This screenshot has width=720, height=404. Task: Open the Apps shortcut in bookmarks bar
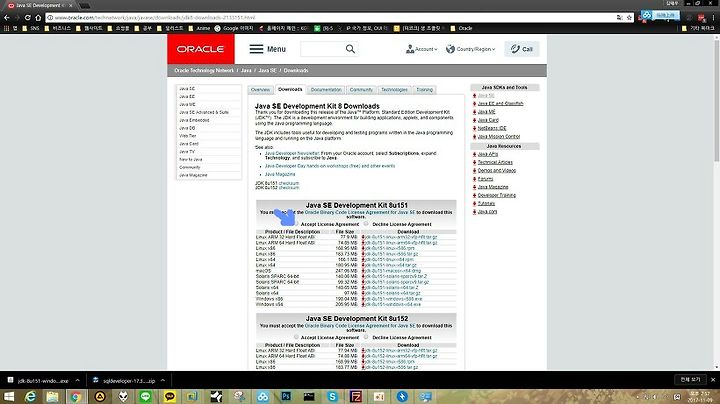coord(11,28)
